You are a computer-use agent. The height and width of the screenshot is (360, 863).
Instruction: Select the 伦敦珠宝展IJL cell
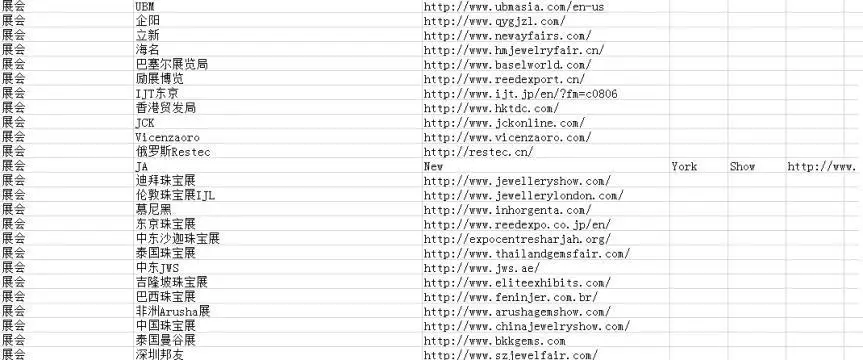pos(278,195)
